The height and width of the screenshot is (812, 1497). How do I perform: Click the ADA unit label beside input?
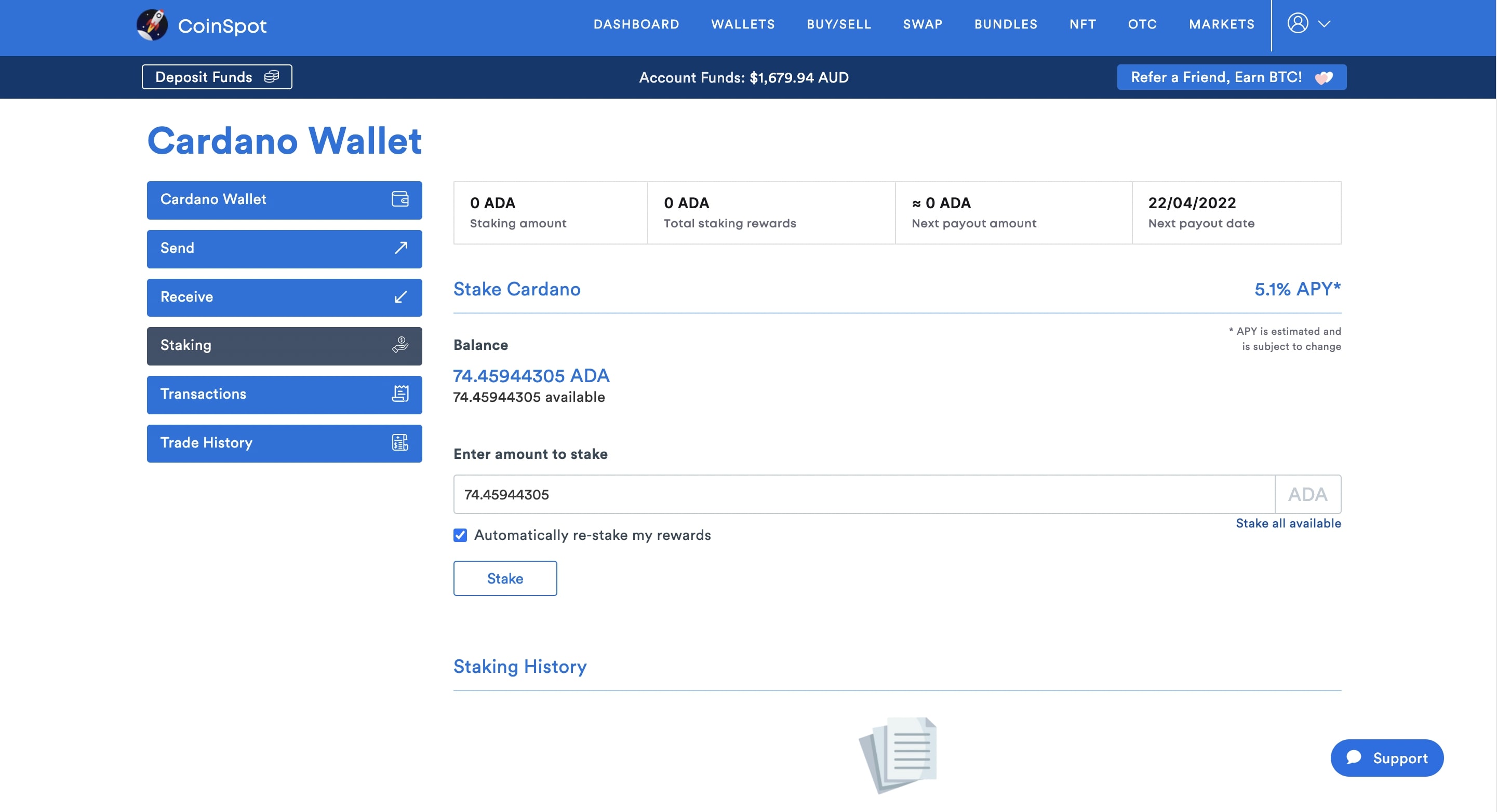[1307, 494]
